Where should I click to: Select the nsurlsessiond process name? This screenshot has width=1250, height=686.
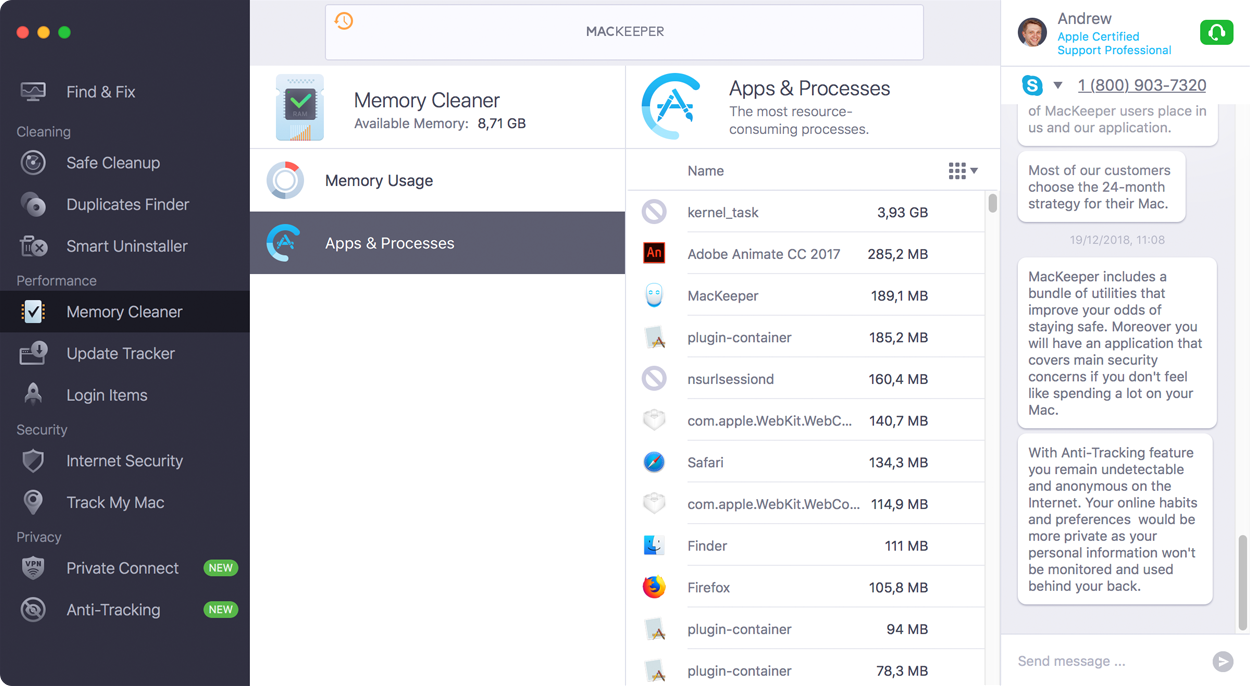tap(731, 379)
